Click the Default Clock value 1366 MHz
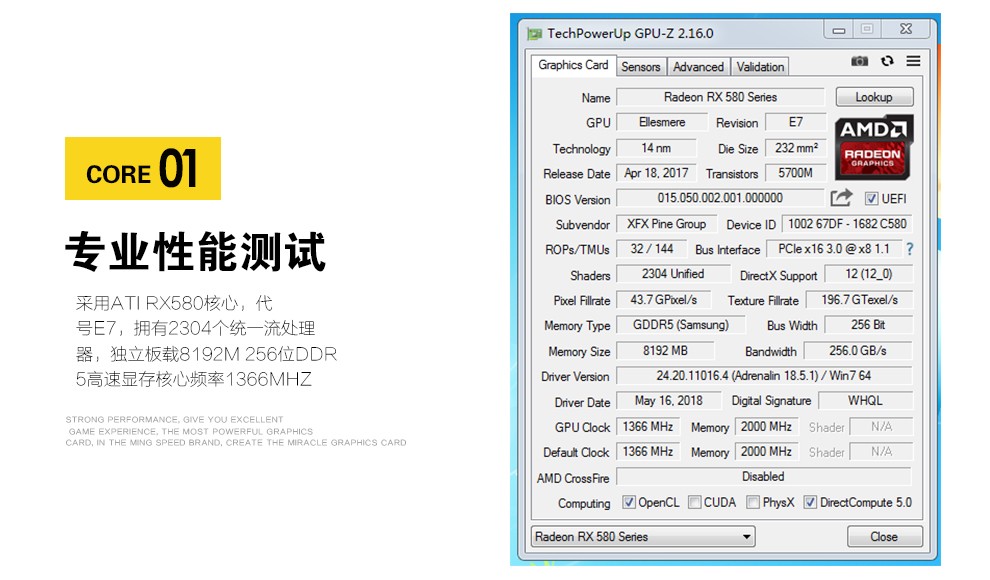Screen dimensions: 990x580 648,452
